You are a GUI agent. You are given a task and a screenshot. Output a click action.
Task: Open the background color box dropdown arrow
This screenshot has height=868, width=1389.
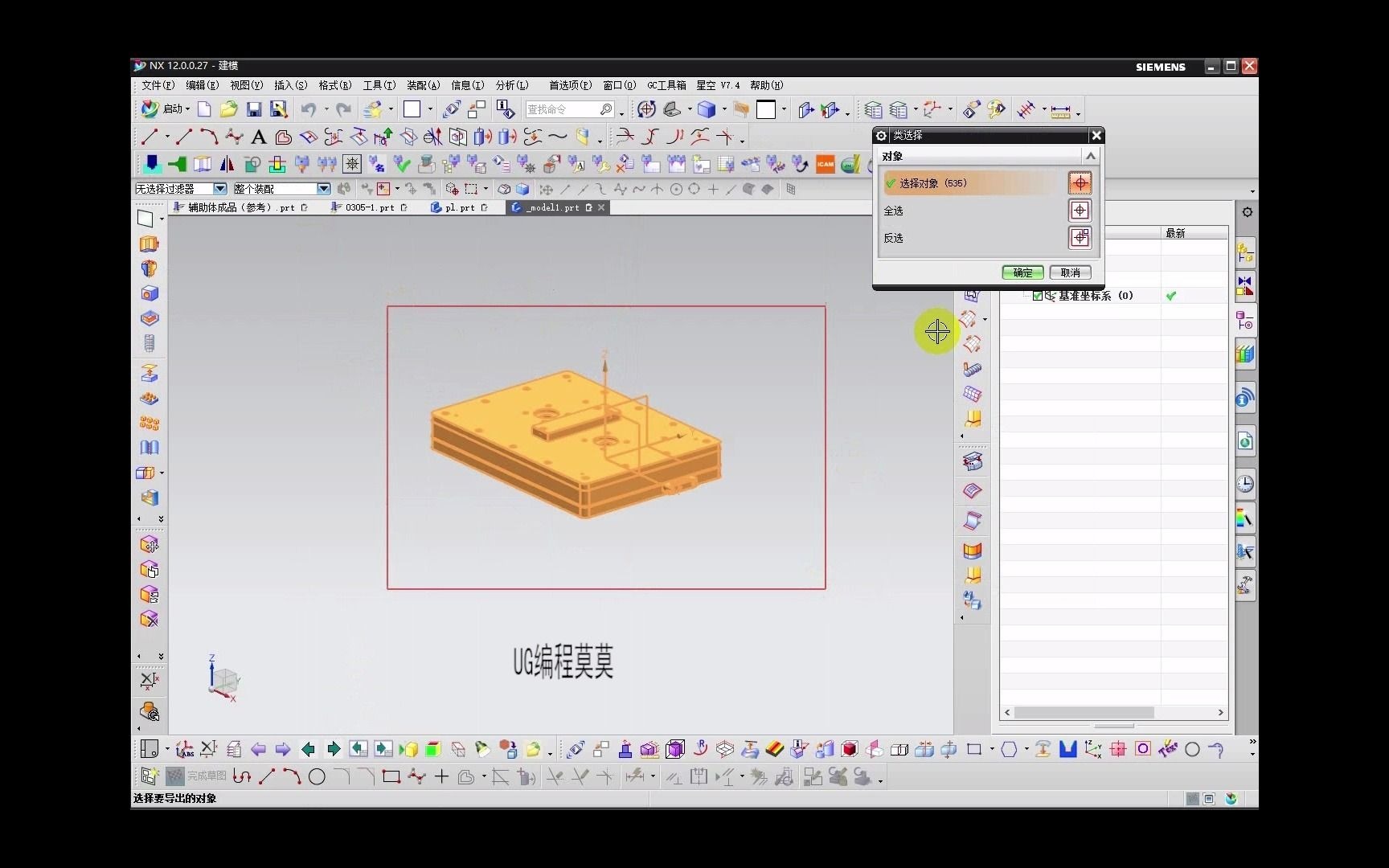tap(784, 110)
